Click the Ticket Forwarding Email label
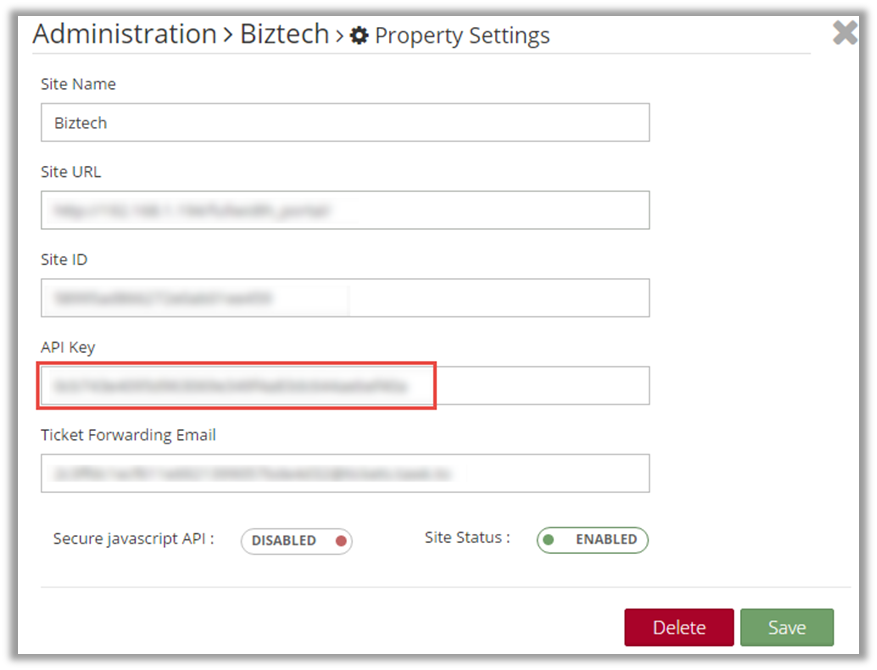The image size is (877, 670). pyautogui.click(x=128, y=435)
